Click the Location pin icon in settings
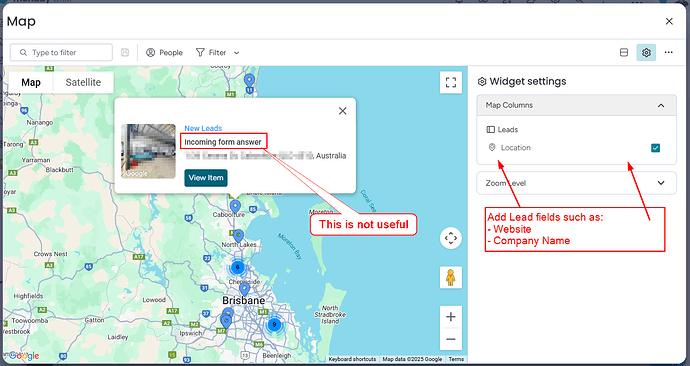The image size is (690, 366). click(492, 147)
